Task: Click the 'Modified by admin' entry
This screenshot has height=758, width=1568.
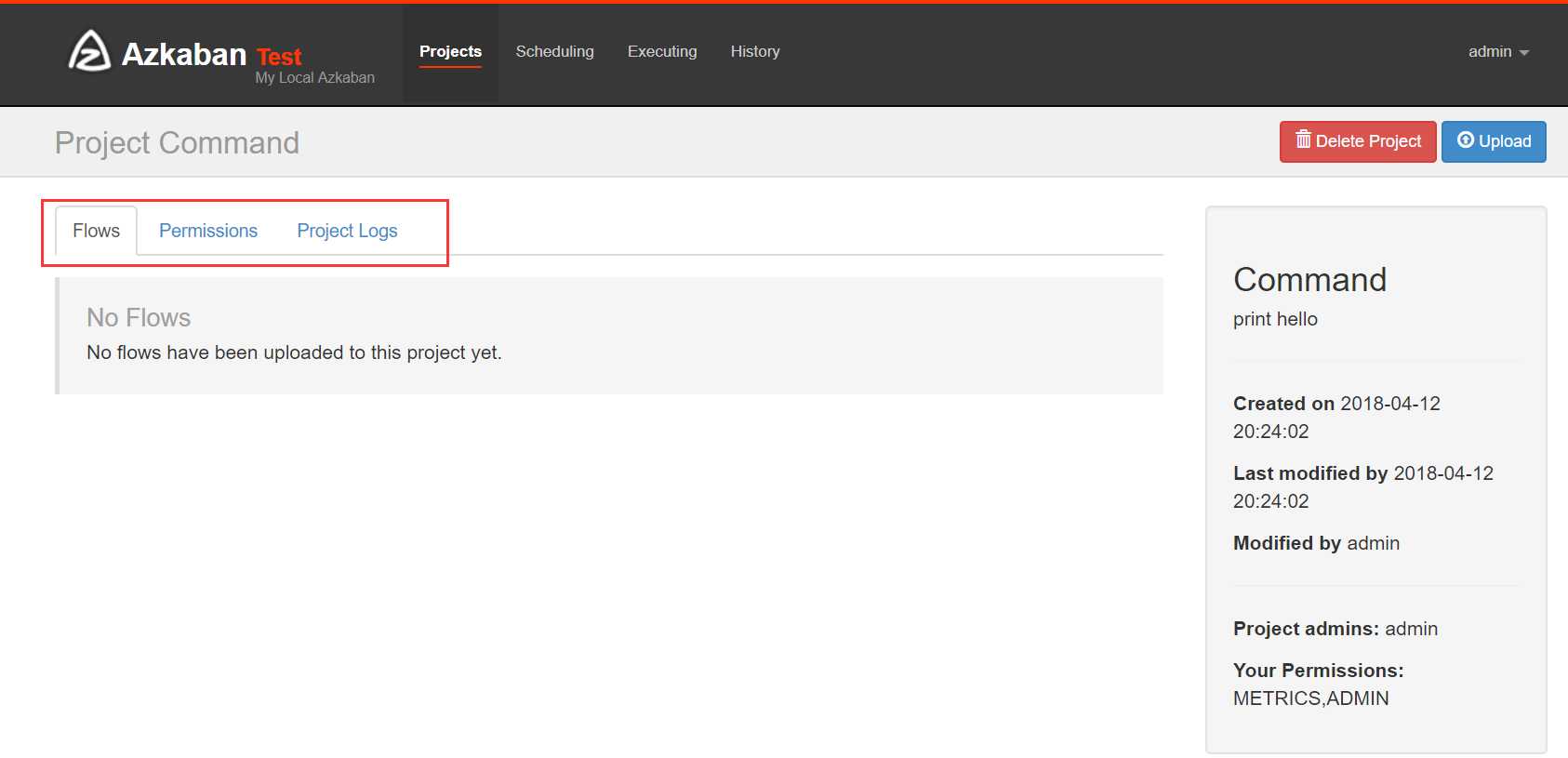Action: click(x=1316, y=543)
